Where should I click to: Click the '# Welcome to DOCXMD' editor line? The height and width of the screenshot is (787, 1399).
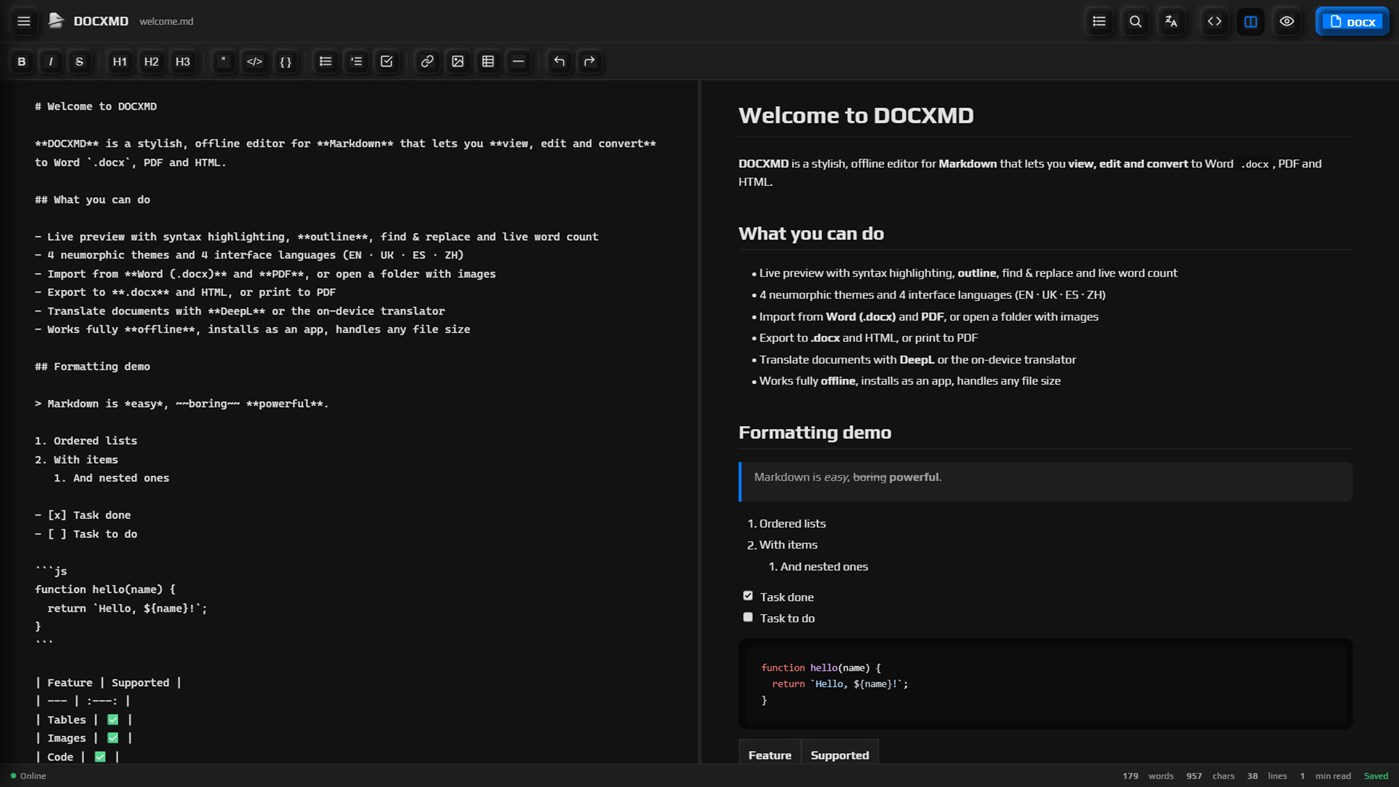tap(96, 106)
